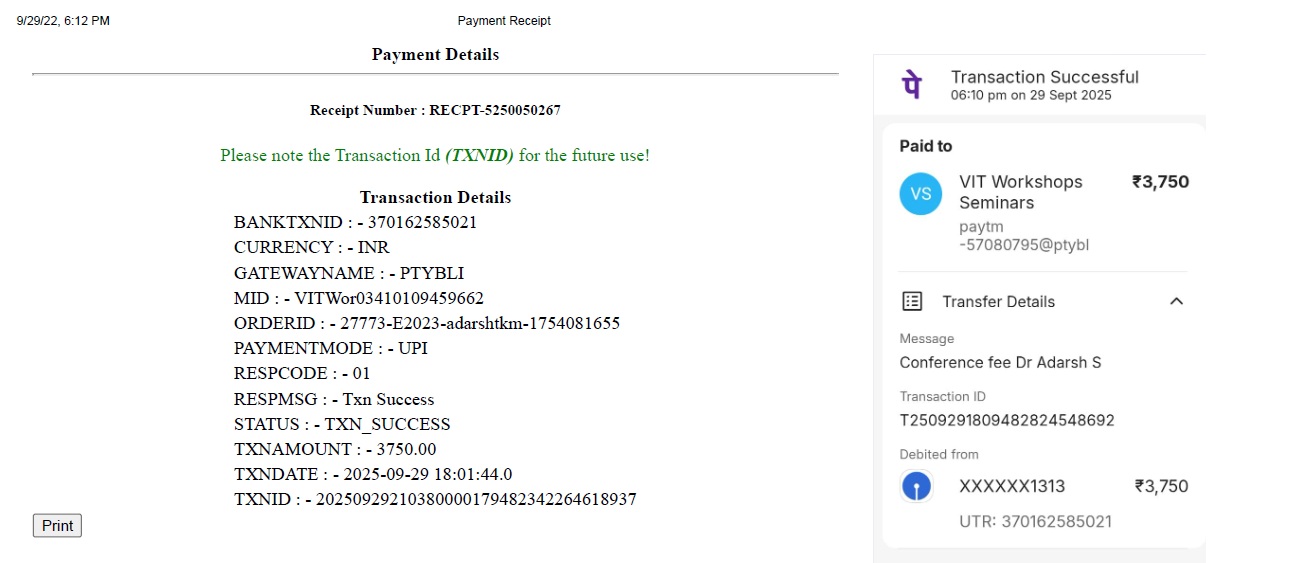Select the Transfer Details heading text

[x=998, y=301]
